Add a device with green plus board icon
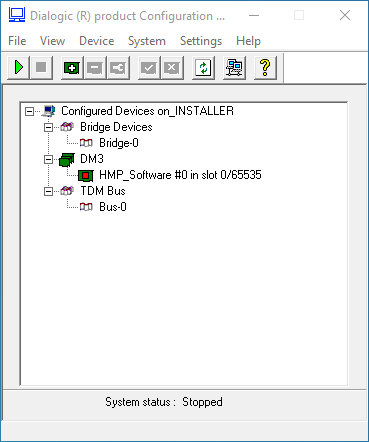 (x=72, y=68)
